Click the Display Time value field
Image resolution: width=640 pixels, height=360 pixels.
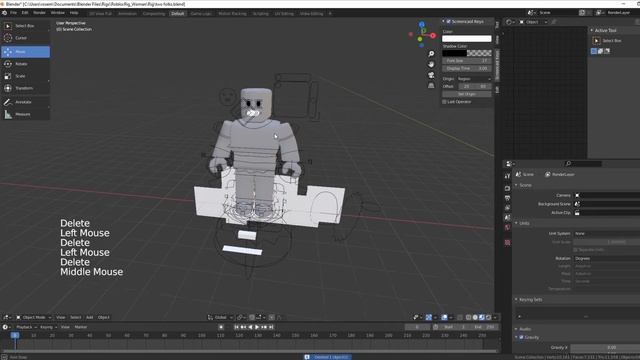click(x=467, y=69)
